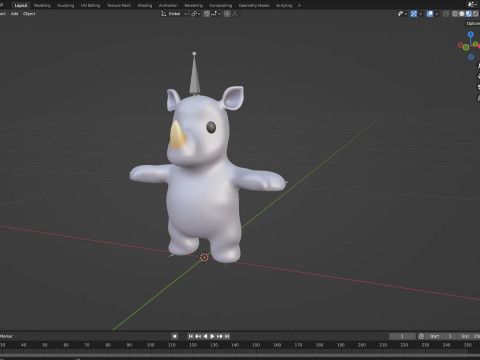This screenshot has width=480, height=360.
Task: Open the Marker menu in the timeline
Action: (6, 336)
